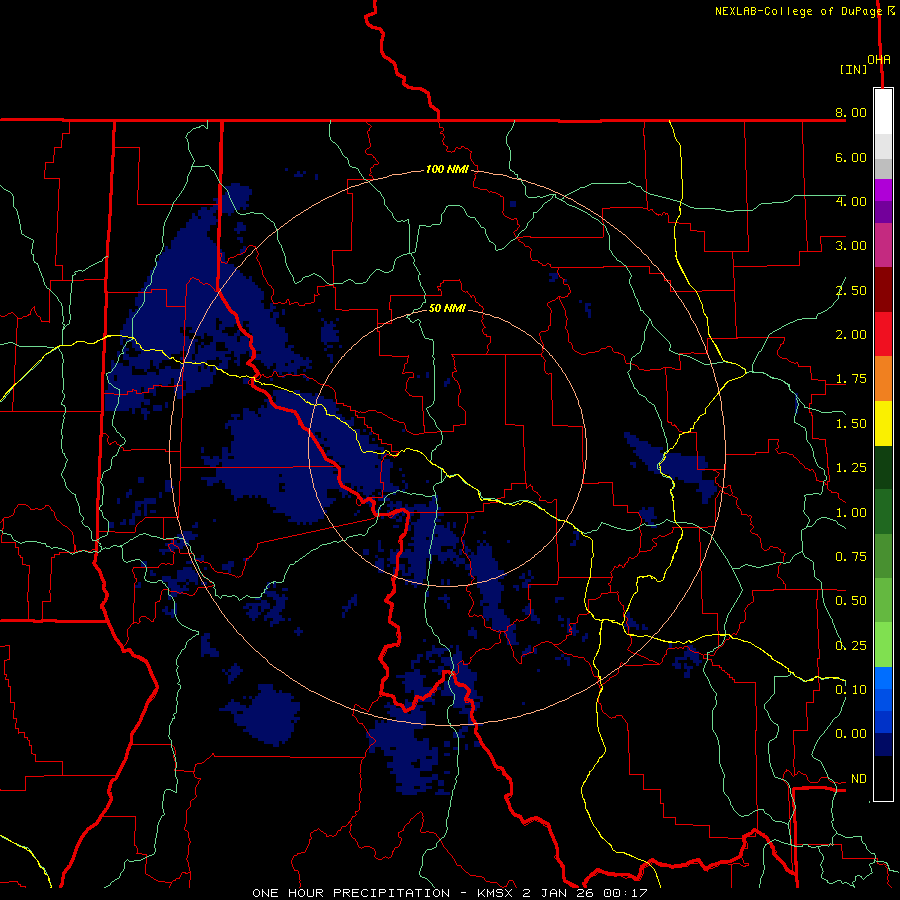Pick the yellow legend swatch

pos(883,424)
